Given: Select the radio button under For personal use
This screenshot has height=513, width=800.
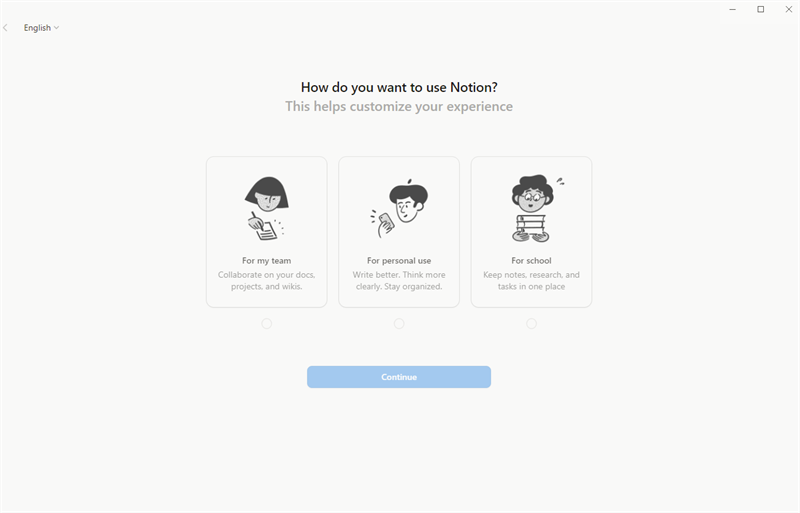Looking at the screenshot, I should pyautogui.click(x=399, y=324).
